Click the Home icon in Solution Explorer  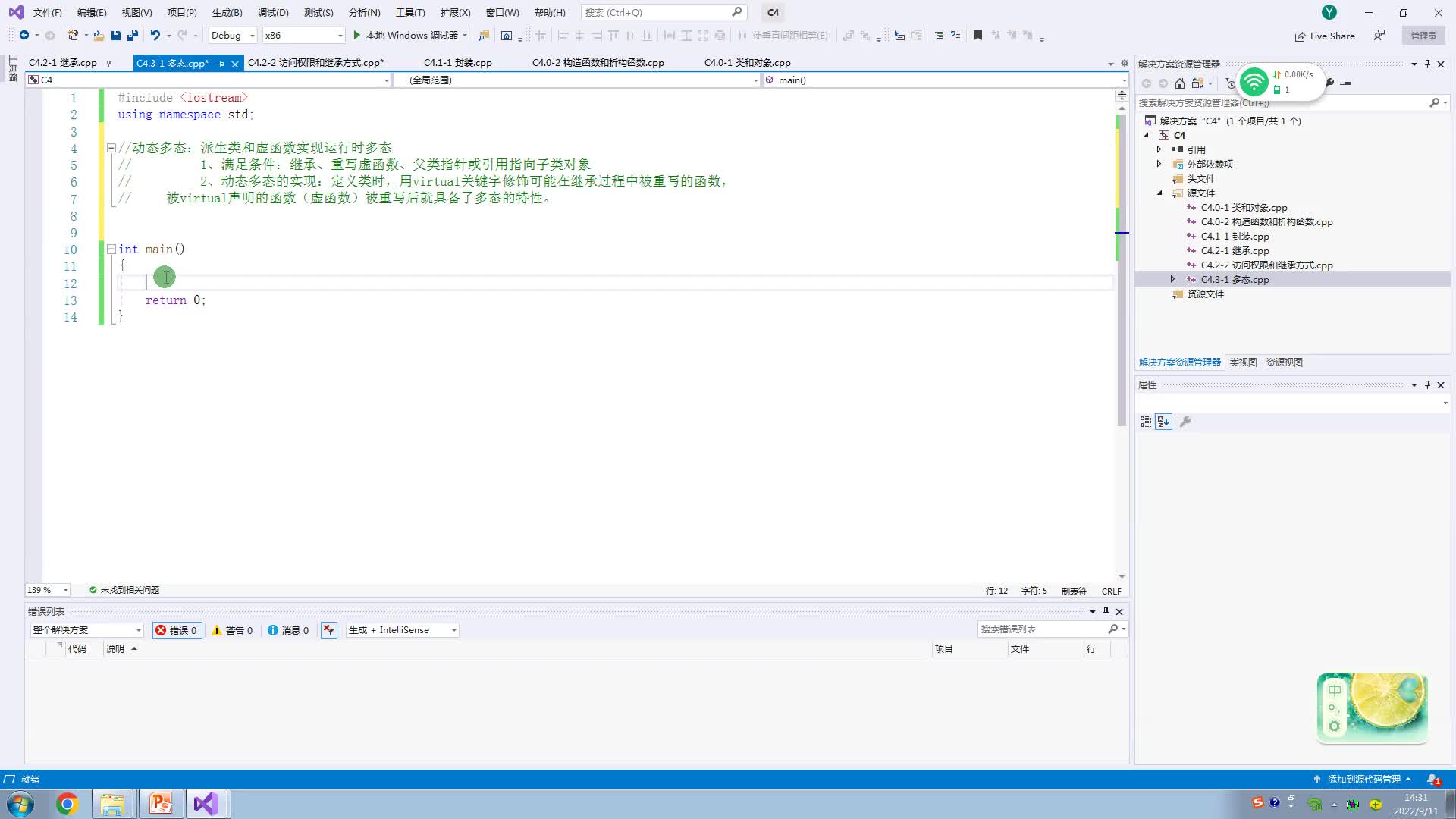(1179, 83)
